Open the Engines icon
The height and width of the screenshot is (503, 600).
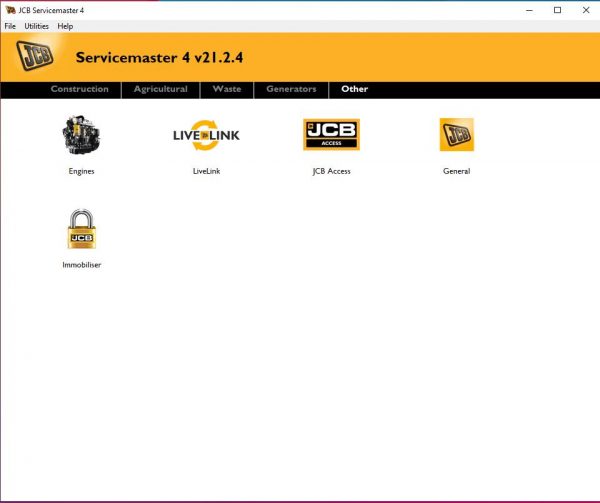coord(81,135)
